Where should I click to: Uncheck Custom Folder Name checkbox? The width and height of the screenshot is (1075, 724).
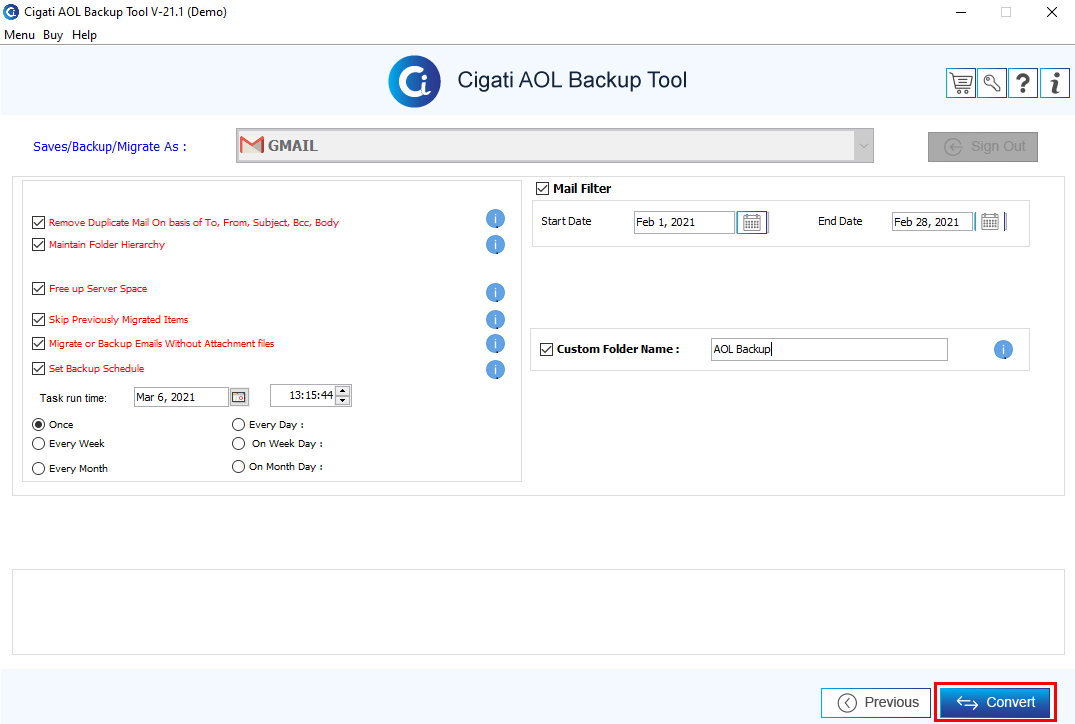point(546,349)
